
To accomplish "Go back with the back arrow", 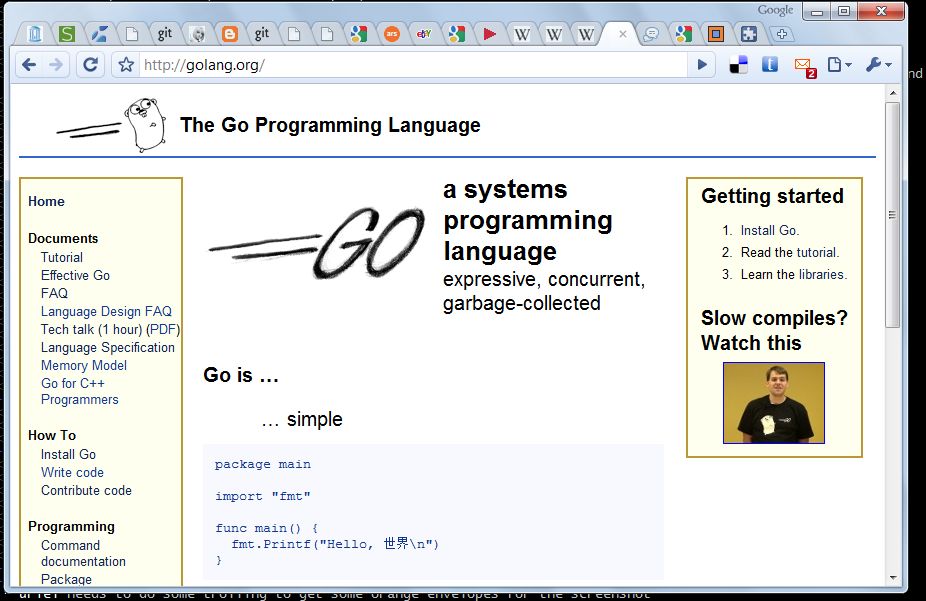I will 28,64.
